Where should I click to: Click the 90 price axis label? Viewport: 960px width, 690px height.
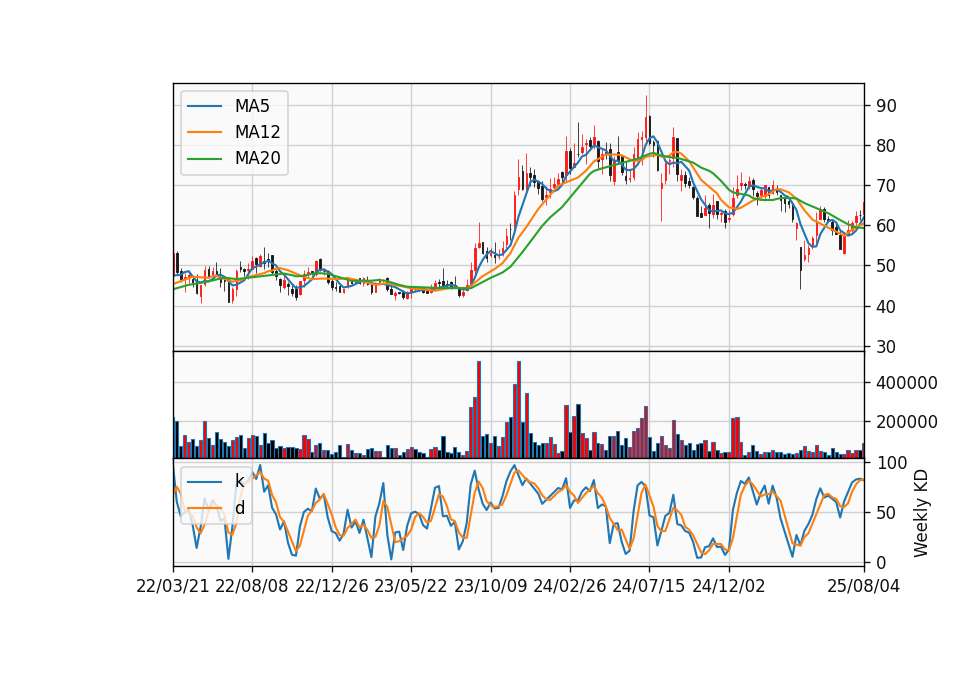coord(886,106)
